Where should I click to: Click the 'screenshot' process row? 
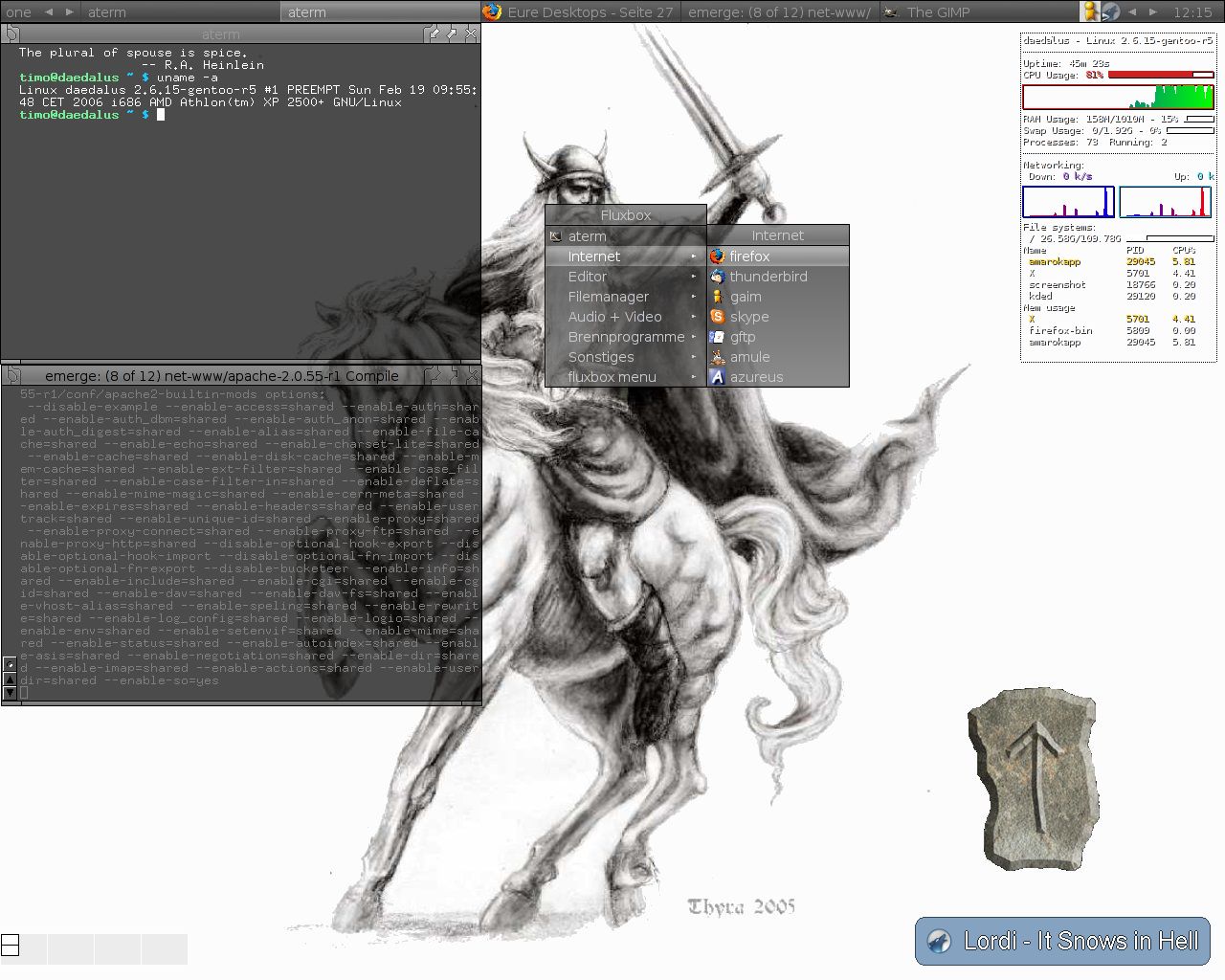pos(1112,284)
